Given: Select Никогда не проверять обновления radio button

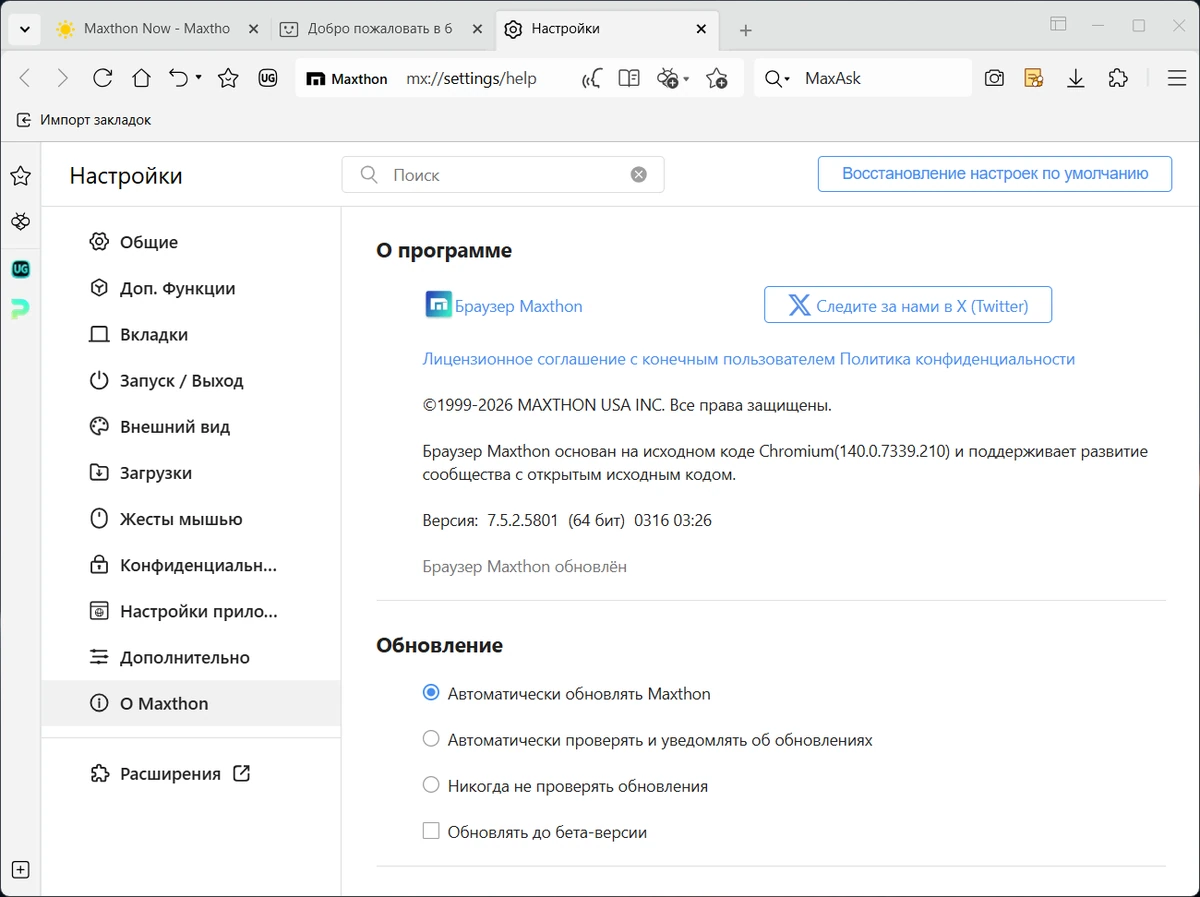Looking at the screenshot, I should [x=431, y=785].
